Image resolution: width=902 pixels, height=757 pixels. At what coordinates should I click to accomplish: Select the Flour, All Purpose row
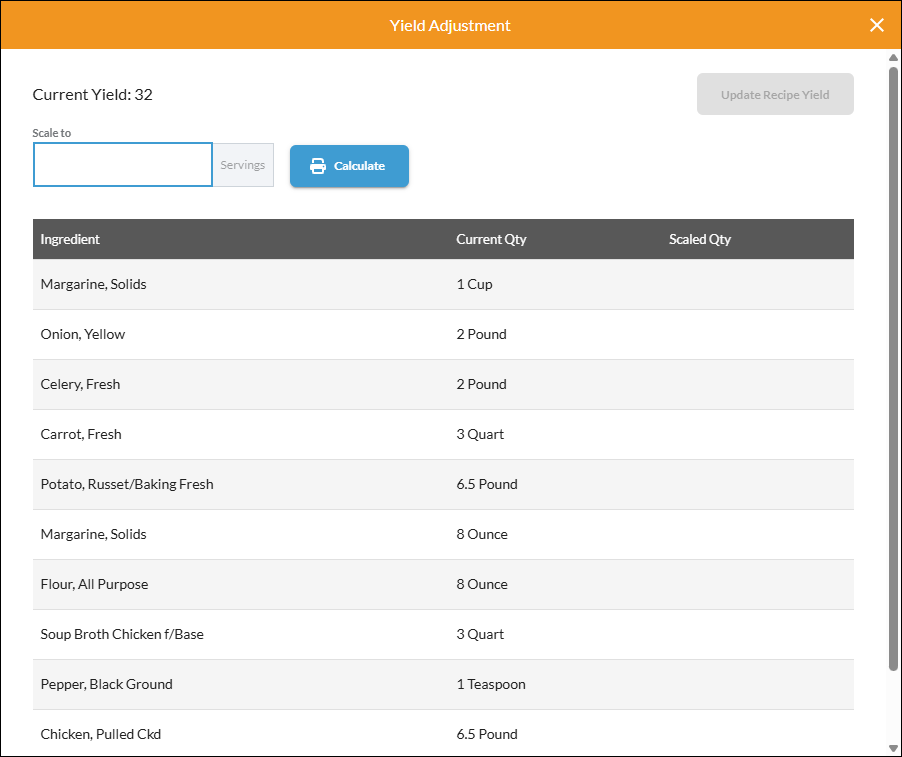click(94, 584)
